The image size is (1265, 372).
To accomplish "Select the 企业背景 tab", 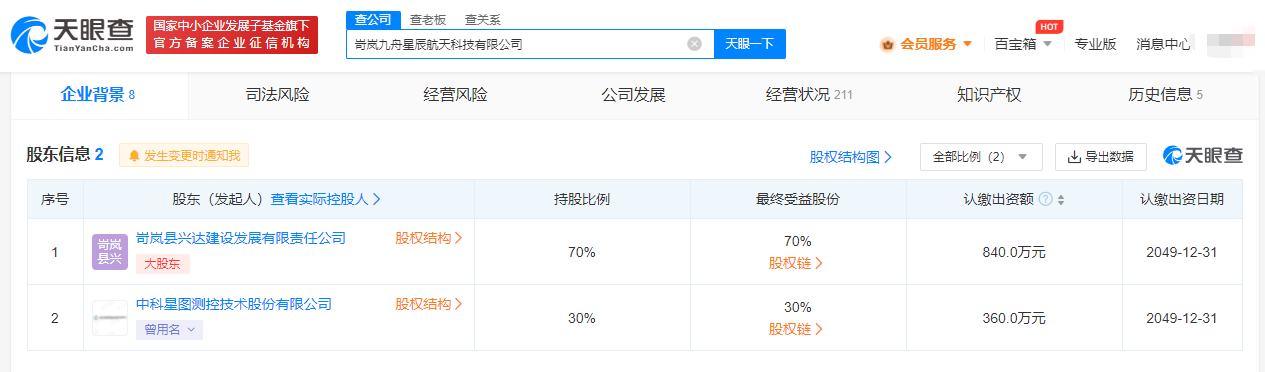I will (x=98, y=95).
